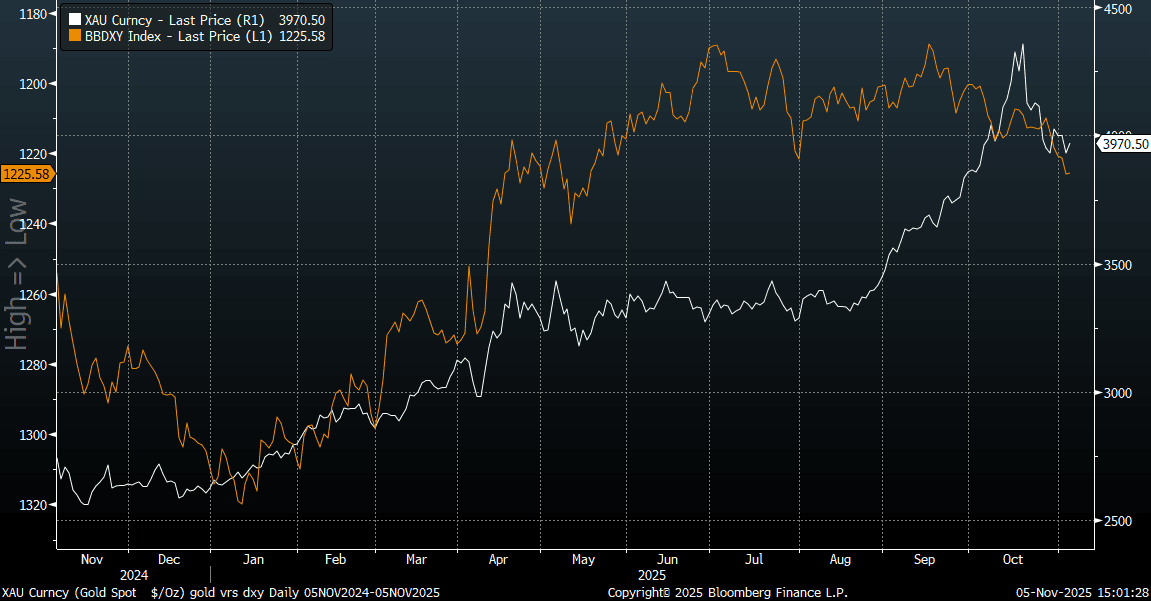This screenshot has height=601, width=1151.
Task: Click the 05-Nov-2025 timestamp in the footer
Action: click(1082, 593)
